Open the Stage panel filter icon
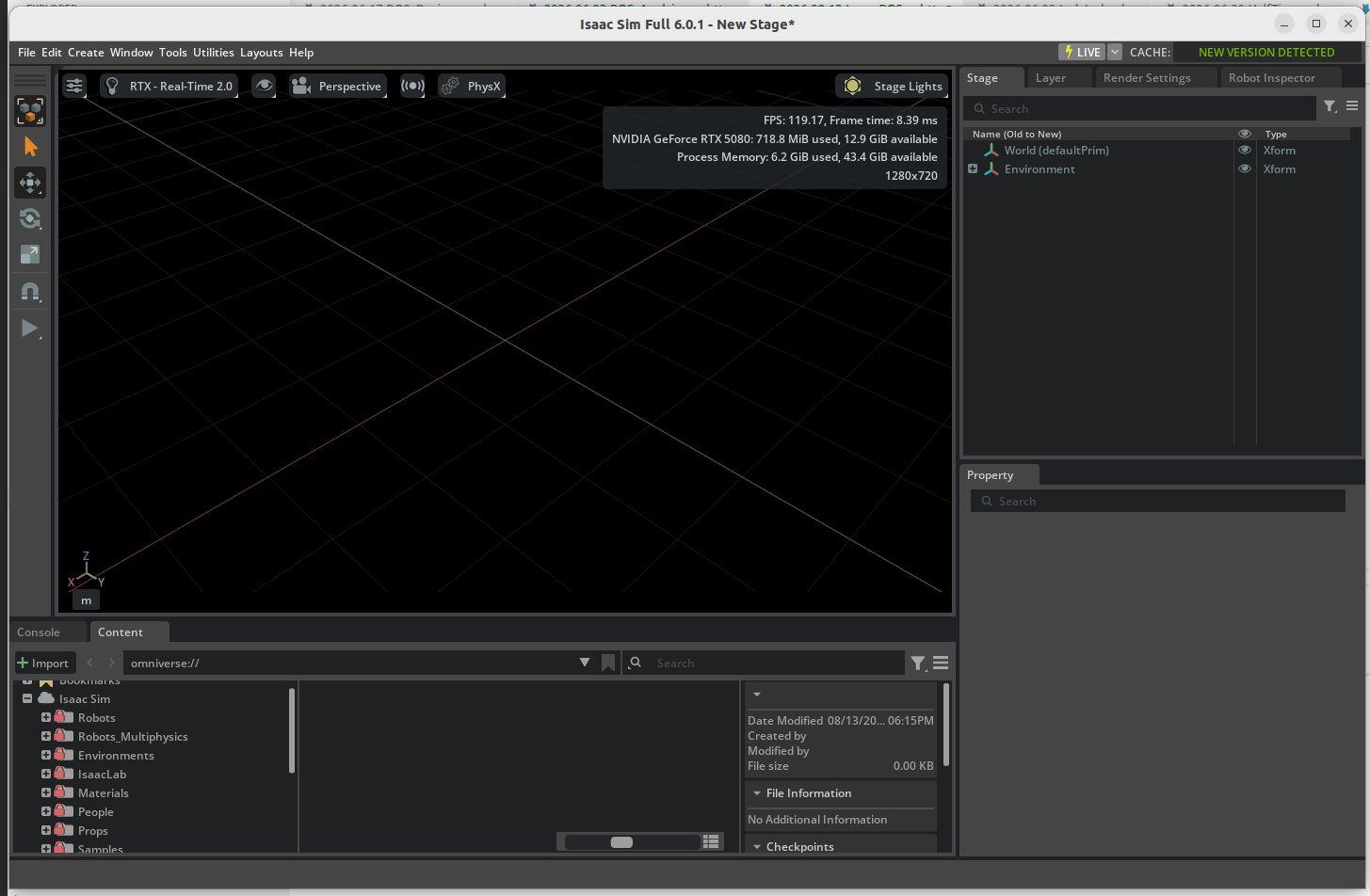Image resolution: width=1370 pixels, height=896 pixels. click(x=1330, y=107)
